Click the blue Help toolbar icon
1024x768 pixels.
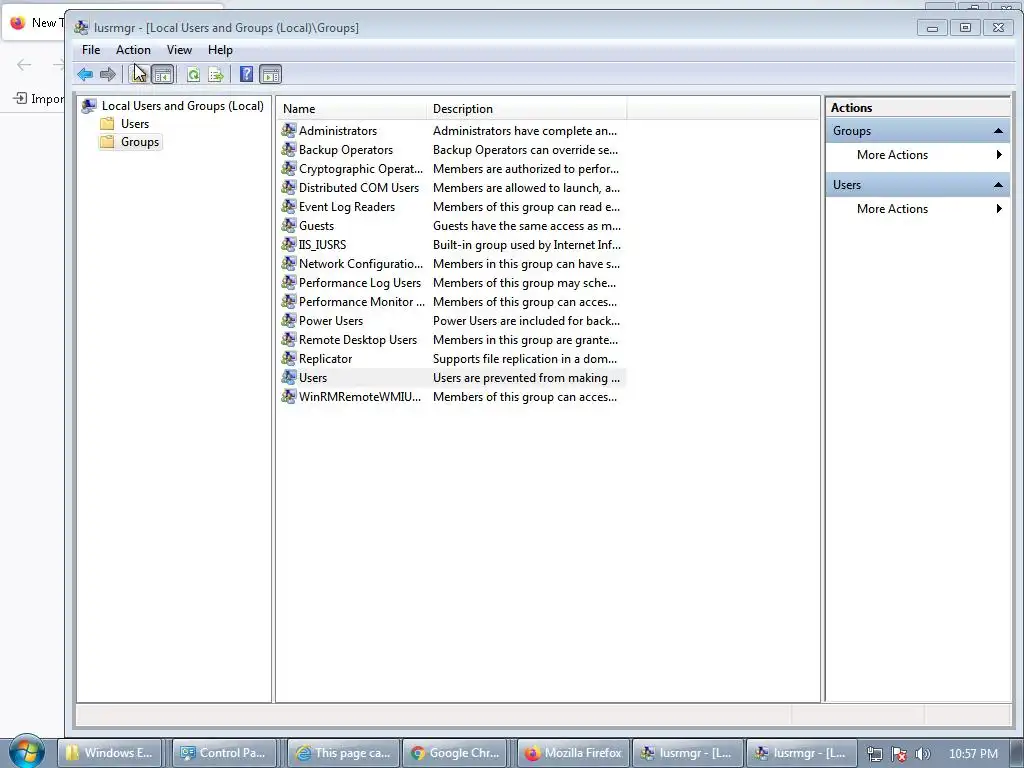[246, 74]
